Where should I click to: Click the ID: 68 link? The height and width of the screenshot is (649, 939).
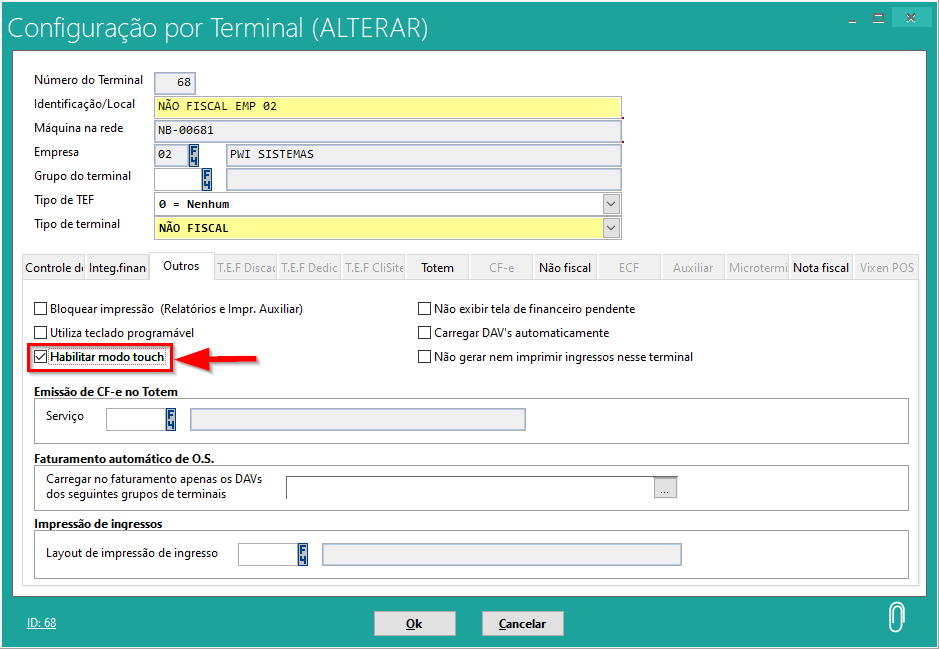[x=41, y=623]
